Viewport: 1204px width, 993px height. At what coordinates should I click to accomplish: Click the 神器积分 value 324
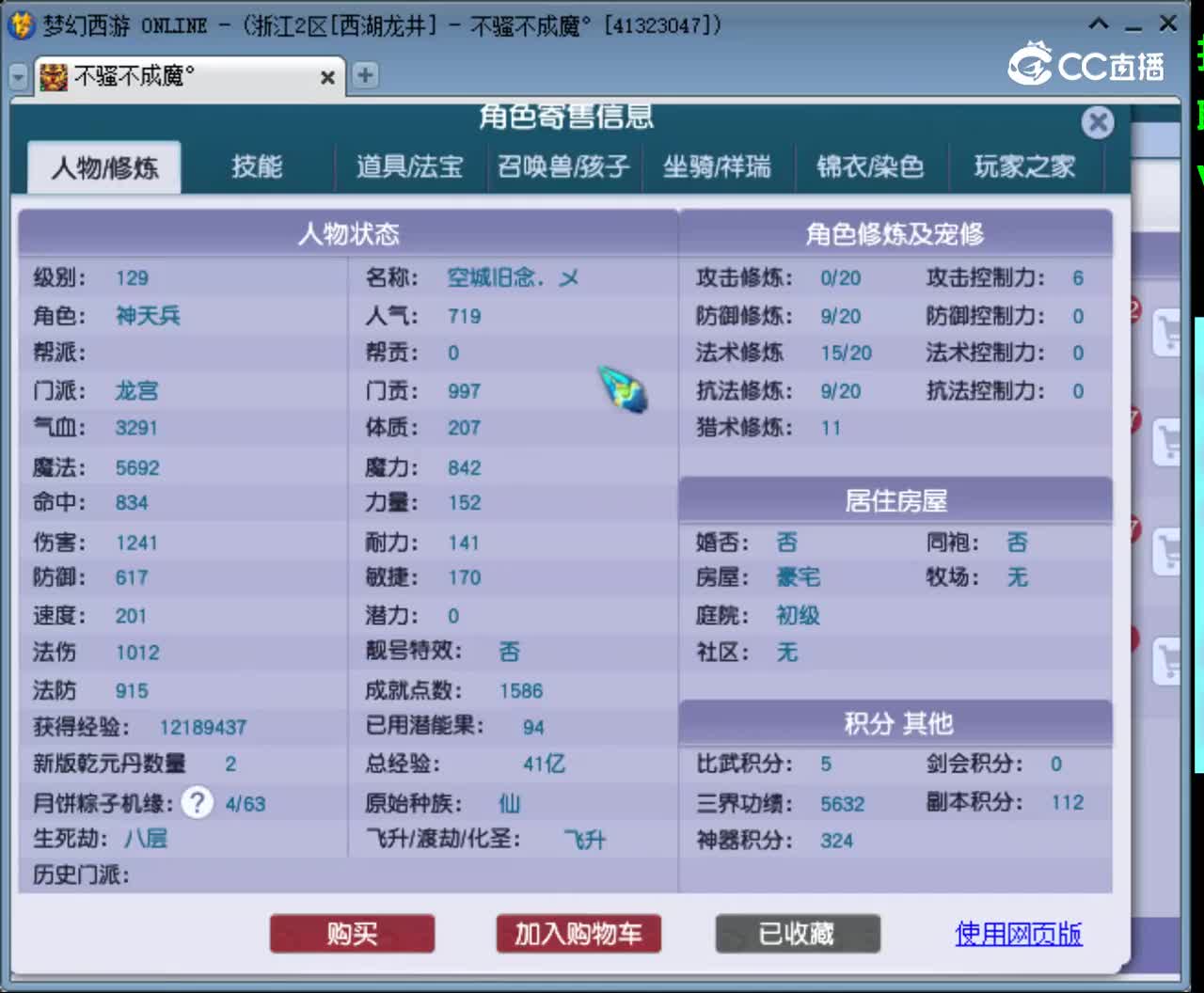(837, 841)
